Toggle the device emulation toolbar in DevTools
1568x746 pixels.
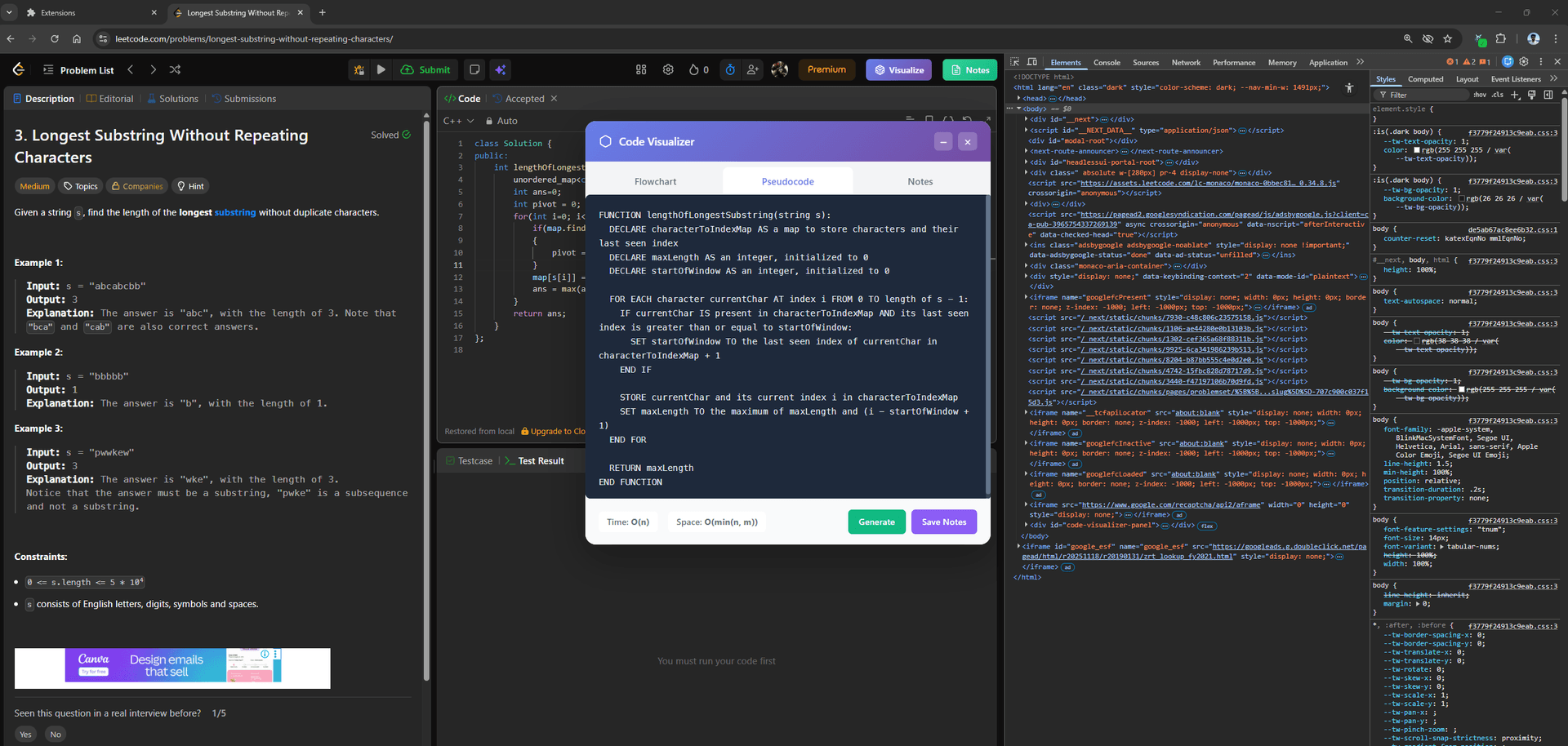point(1031,62)
